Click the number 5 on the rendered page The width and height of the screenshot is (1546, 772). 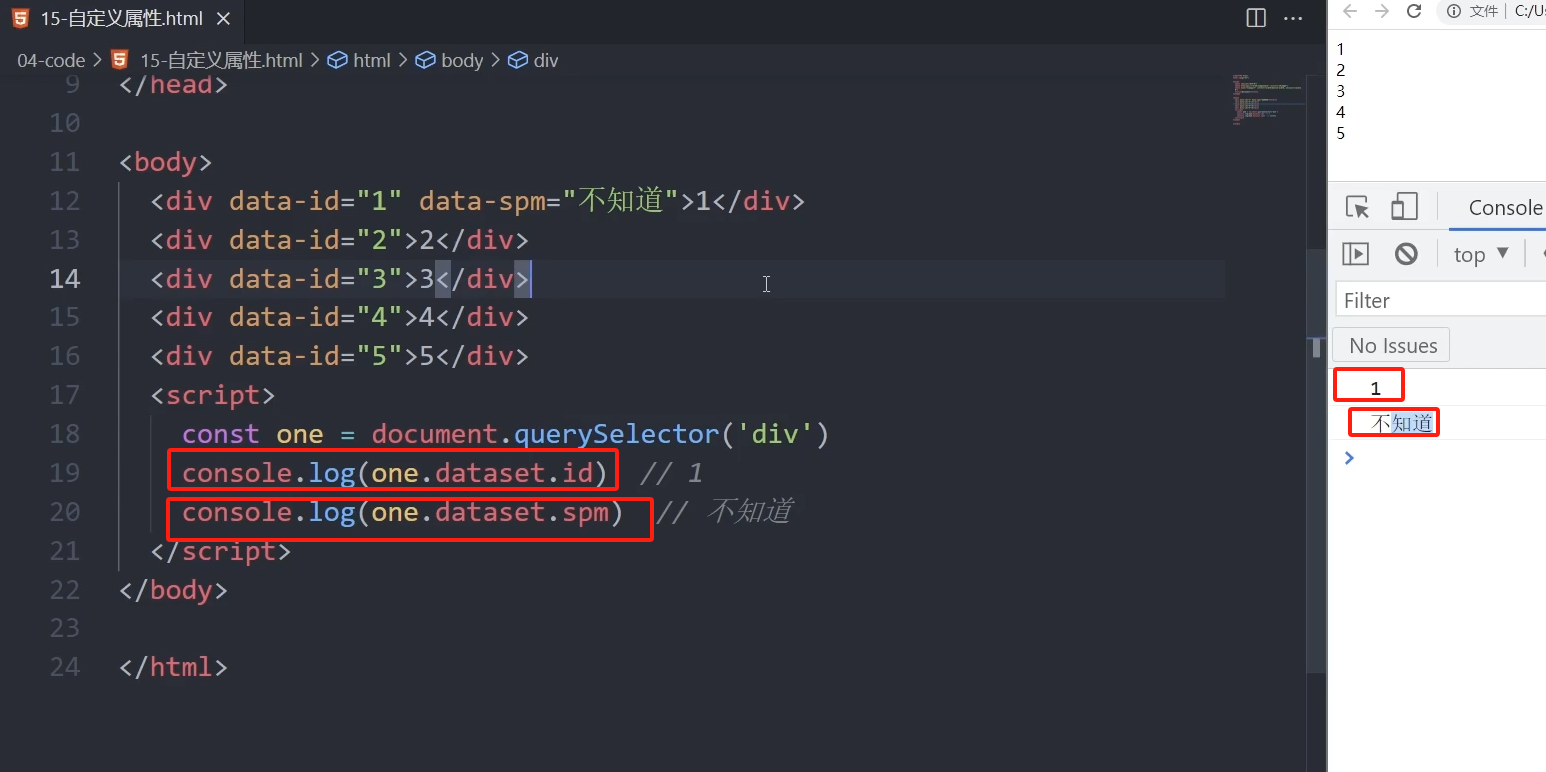1341,133
